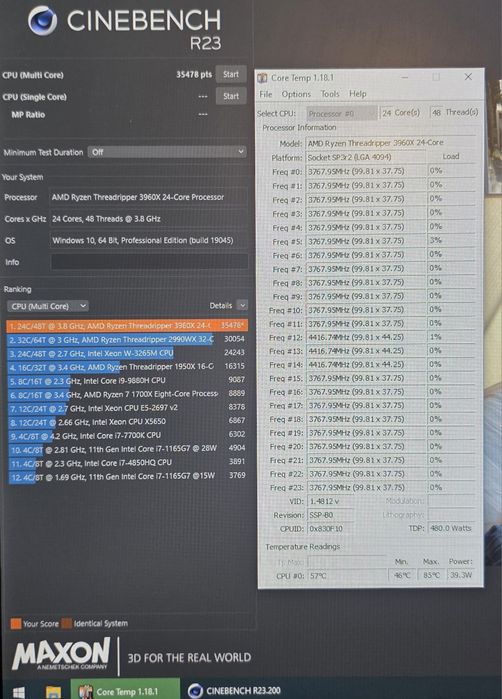Click the Maxon logo
This screenshot has width=502, height=699.
(x=61, y=654)
